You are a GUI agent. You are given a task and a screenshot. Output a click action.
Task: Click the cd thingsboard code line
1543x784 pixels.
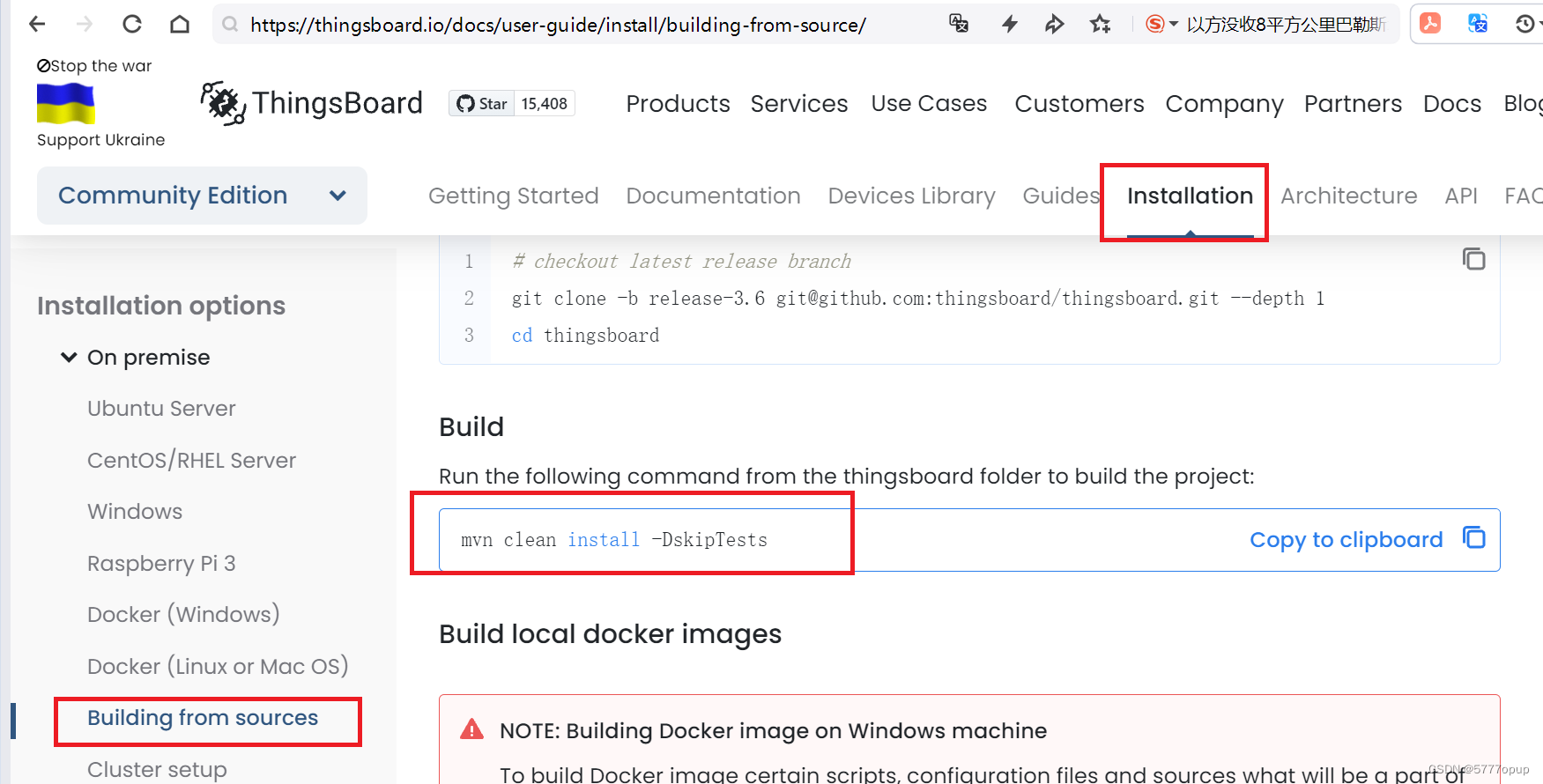pyautogui.click(x=585, y=336)
